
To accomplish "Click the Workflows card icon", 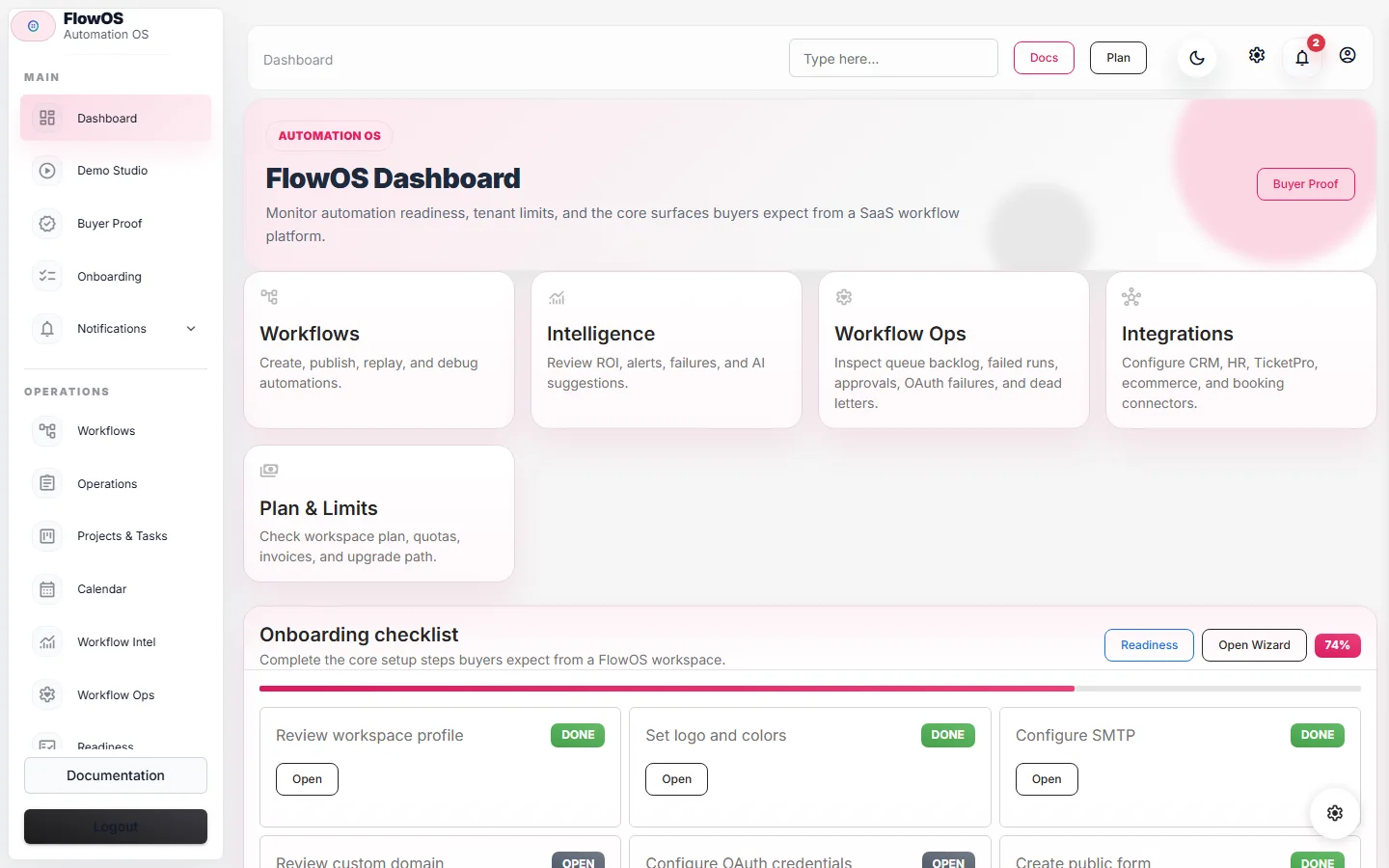I will [269, 297].
